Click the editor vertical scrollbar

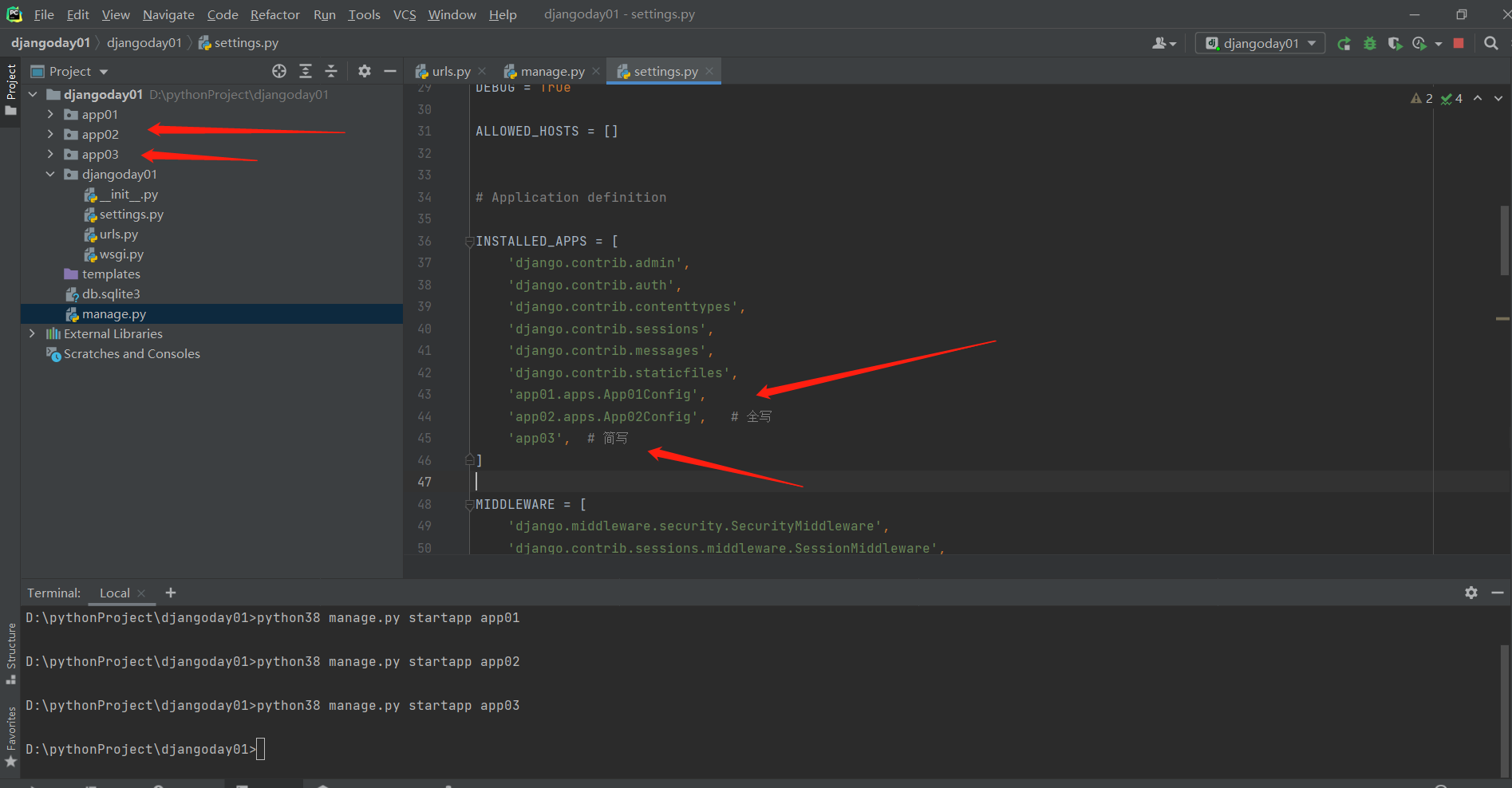(1505, 240)
